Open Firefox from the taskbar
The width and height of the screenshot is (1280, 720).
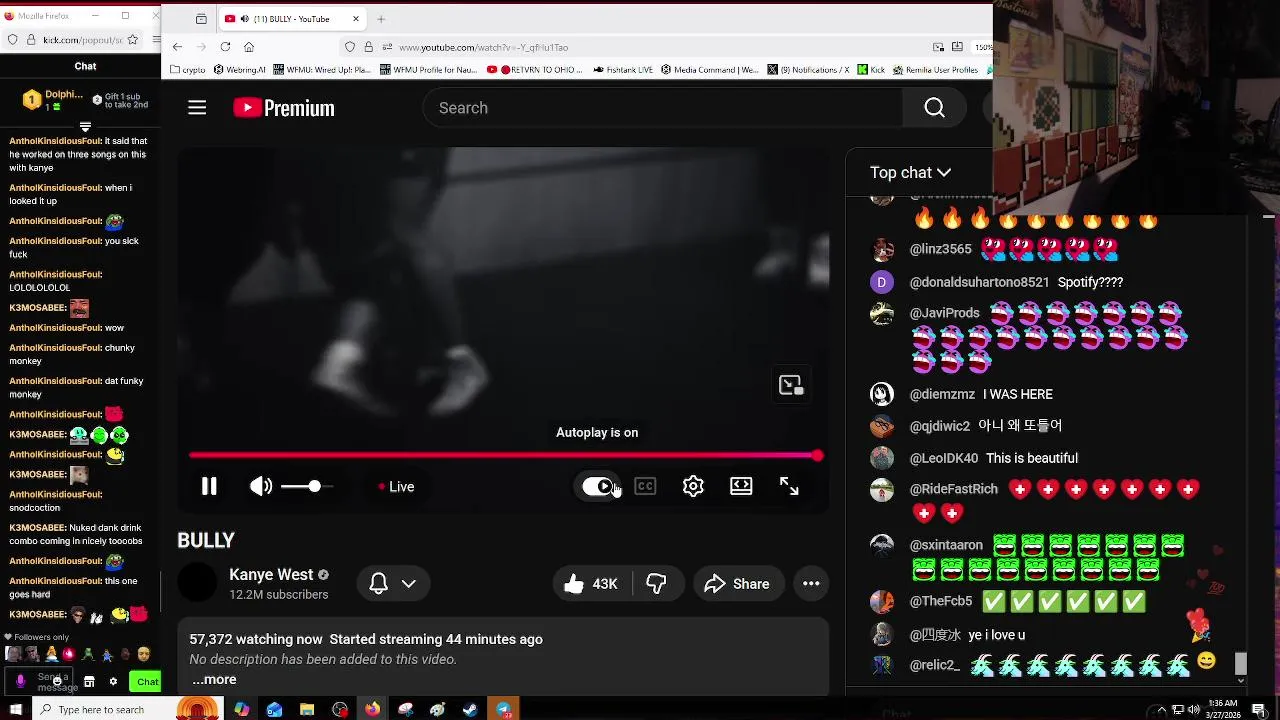click(x=372, y=710)
